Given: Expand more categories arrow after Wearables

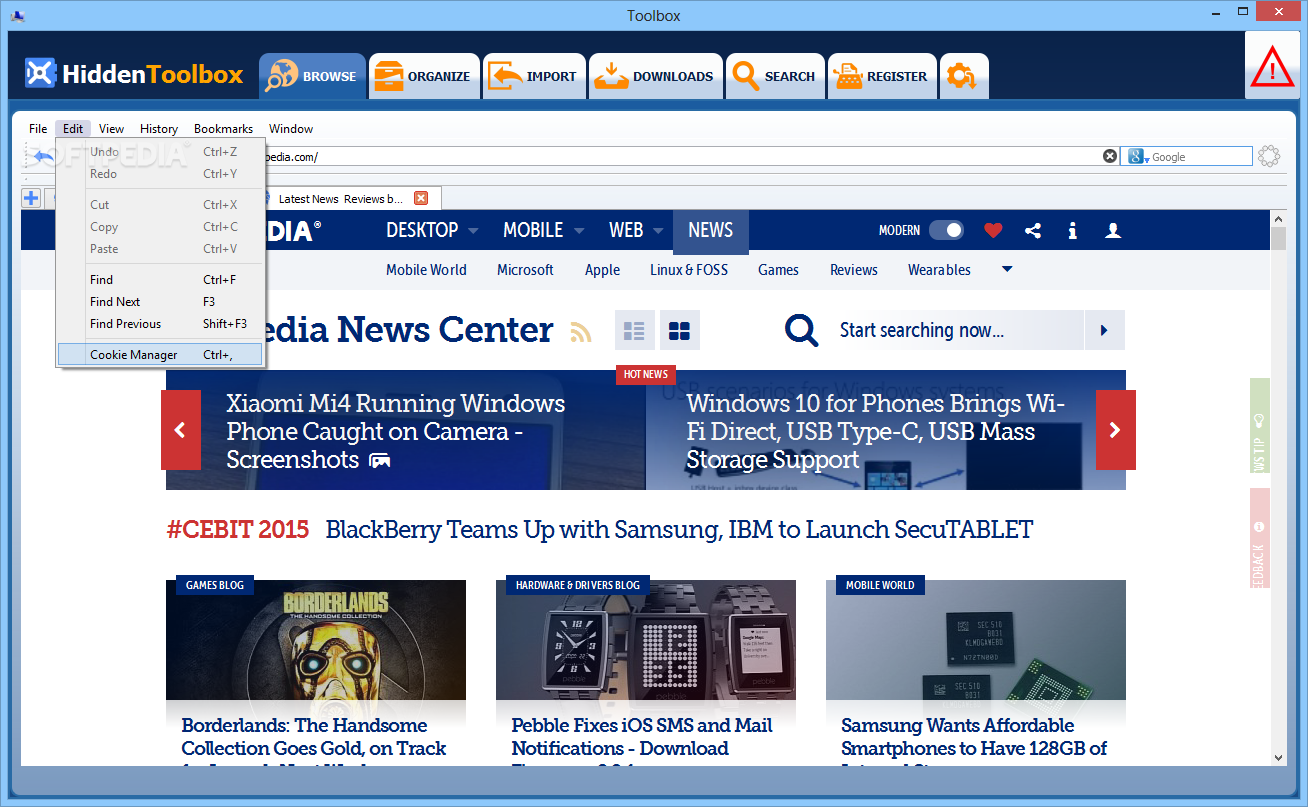Looking at the screenshot, I should 1007,270.
